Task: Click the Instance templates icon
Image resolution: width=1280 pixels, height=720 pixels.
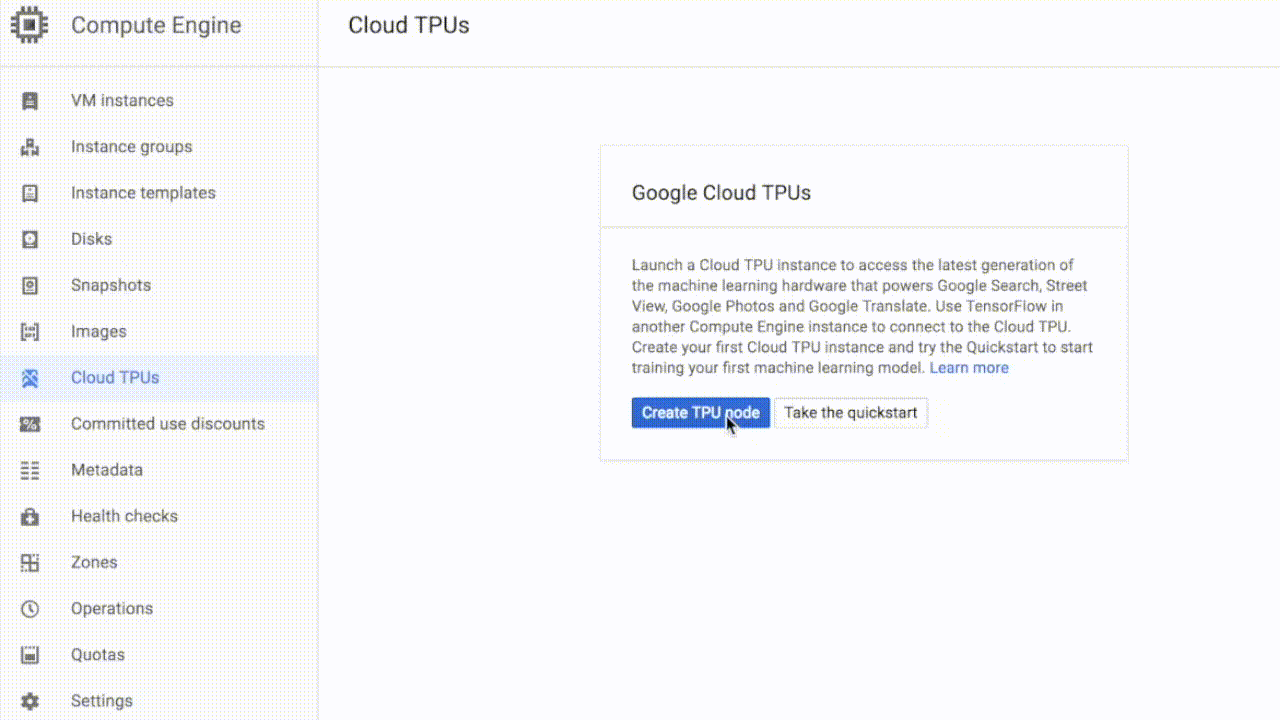Action: tap(30, 193)
